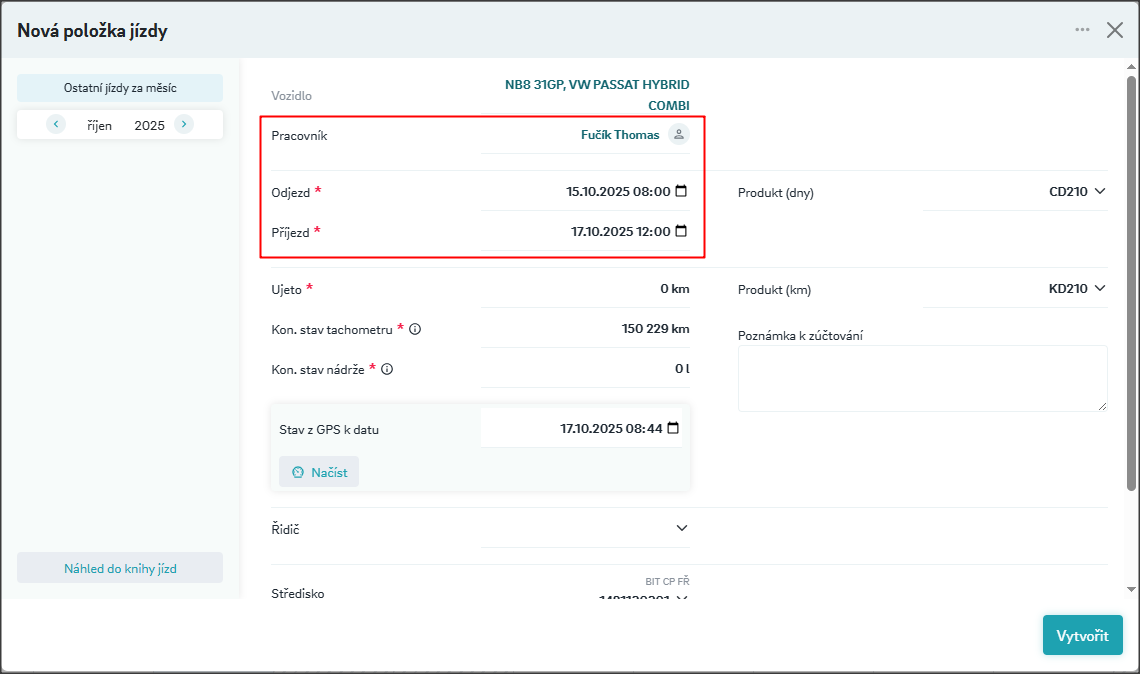Go to next month with right arrow
This screenshot has height=674, width=1140.
click(184, 124)
